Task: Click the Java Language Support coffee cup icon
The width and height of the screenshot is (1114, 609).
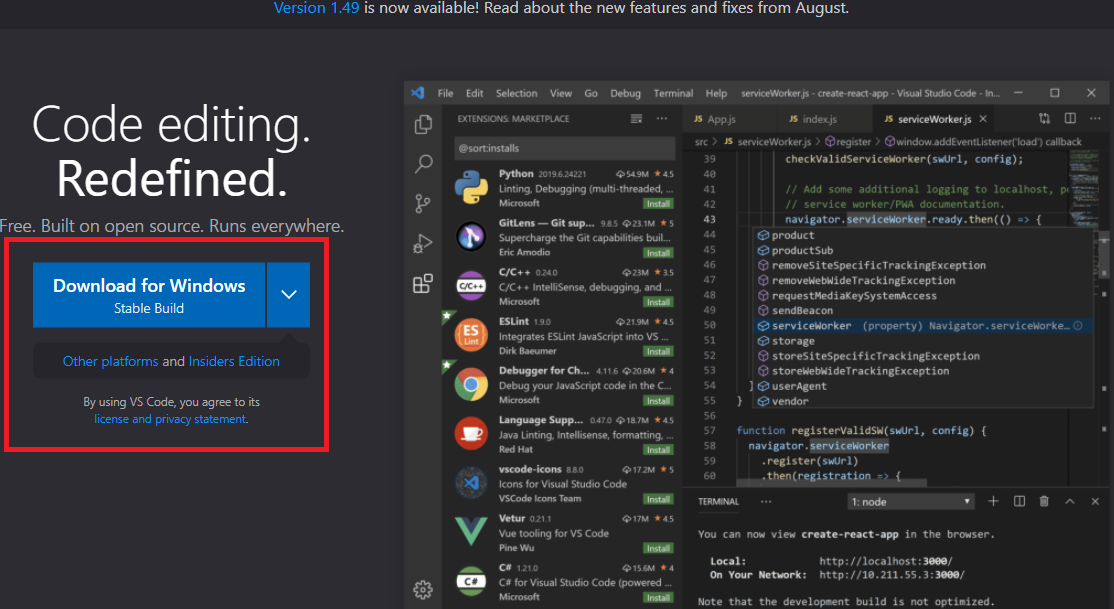Action: pyautogui.click(x=471, y=433)
